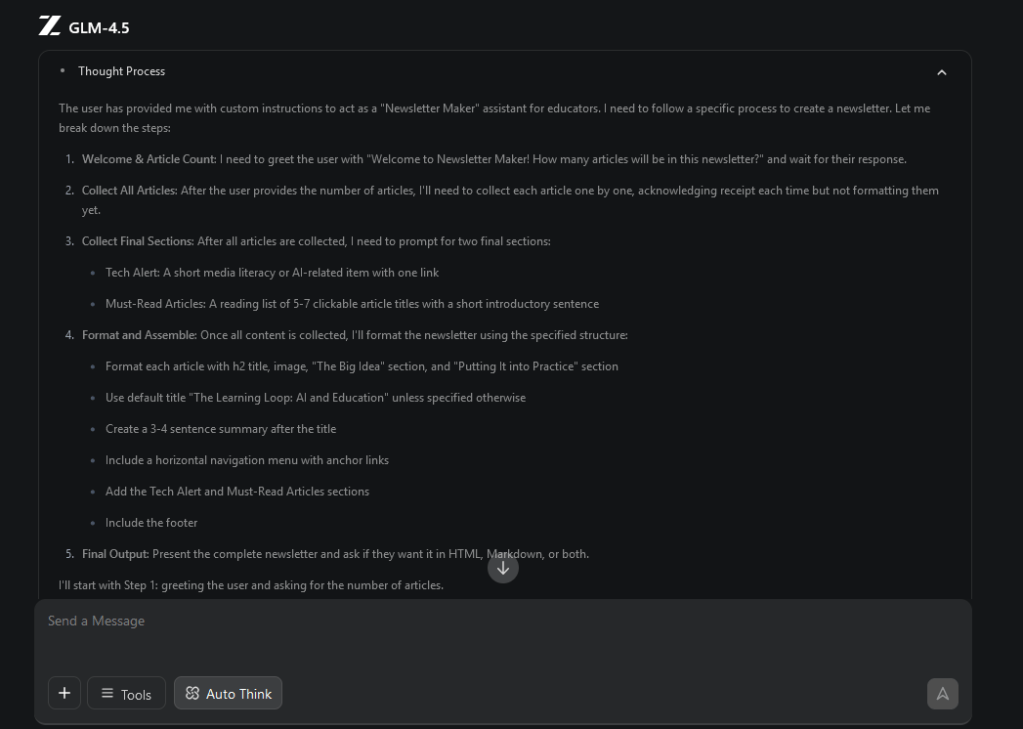Click the 'Tech Alert' bullet line
This screenshot has width=1023, height=729.
pos(272,272)
